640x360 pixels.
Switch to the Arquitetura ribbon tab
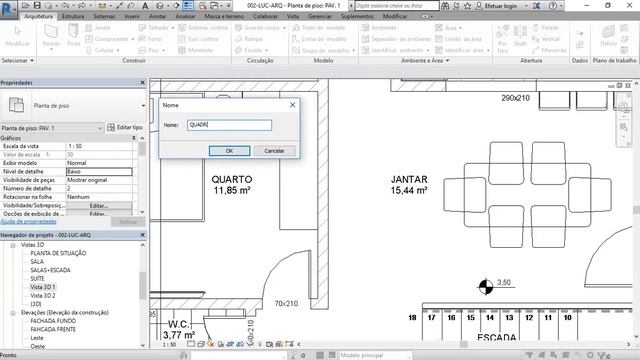[38, 16]
